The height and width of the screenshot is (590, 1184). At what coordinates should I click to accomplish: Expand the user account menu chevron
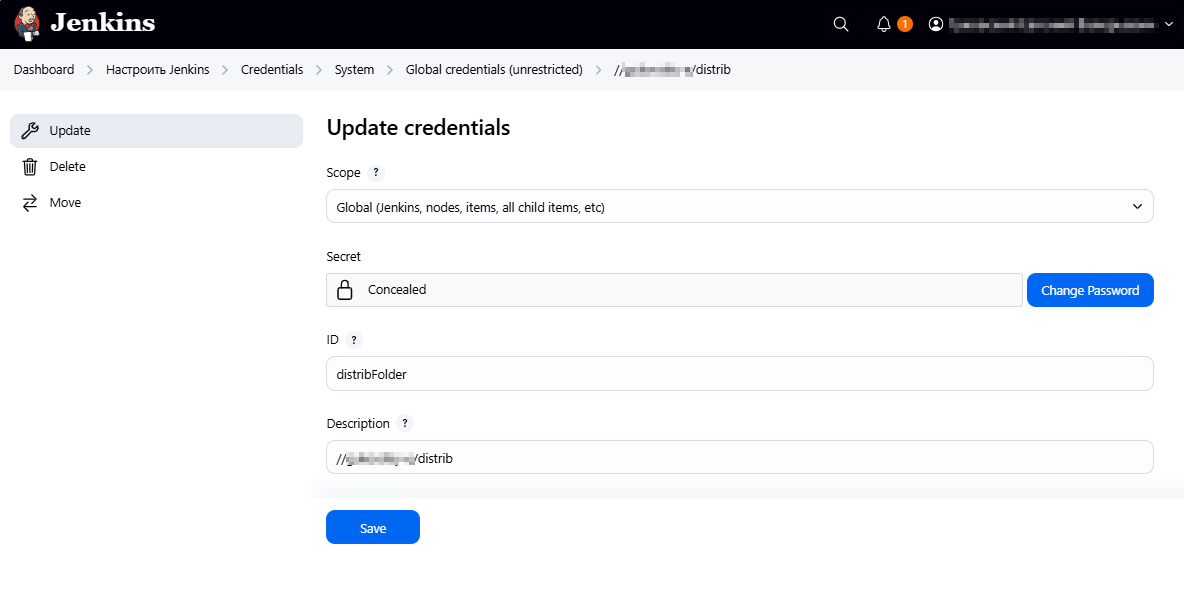point(1169,24)
